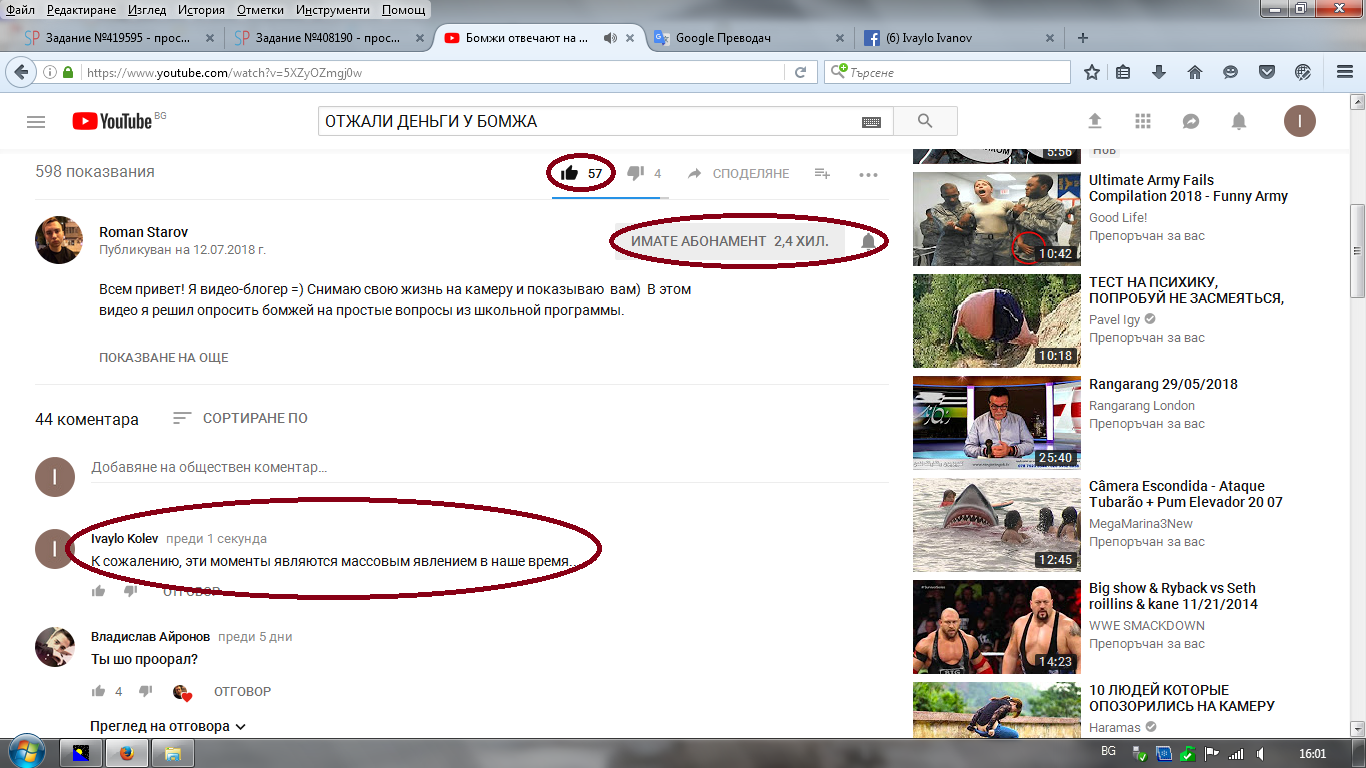Open a new browser tab
The width and height of the screenshot is (1366, 768).
click(x=1083, y=38)
